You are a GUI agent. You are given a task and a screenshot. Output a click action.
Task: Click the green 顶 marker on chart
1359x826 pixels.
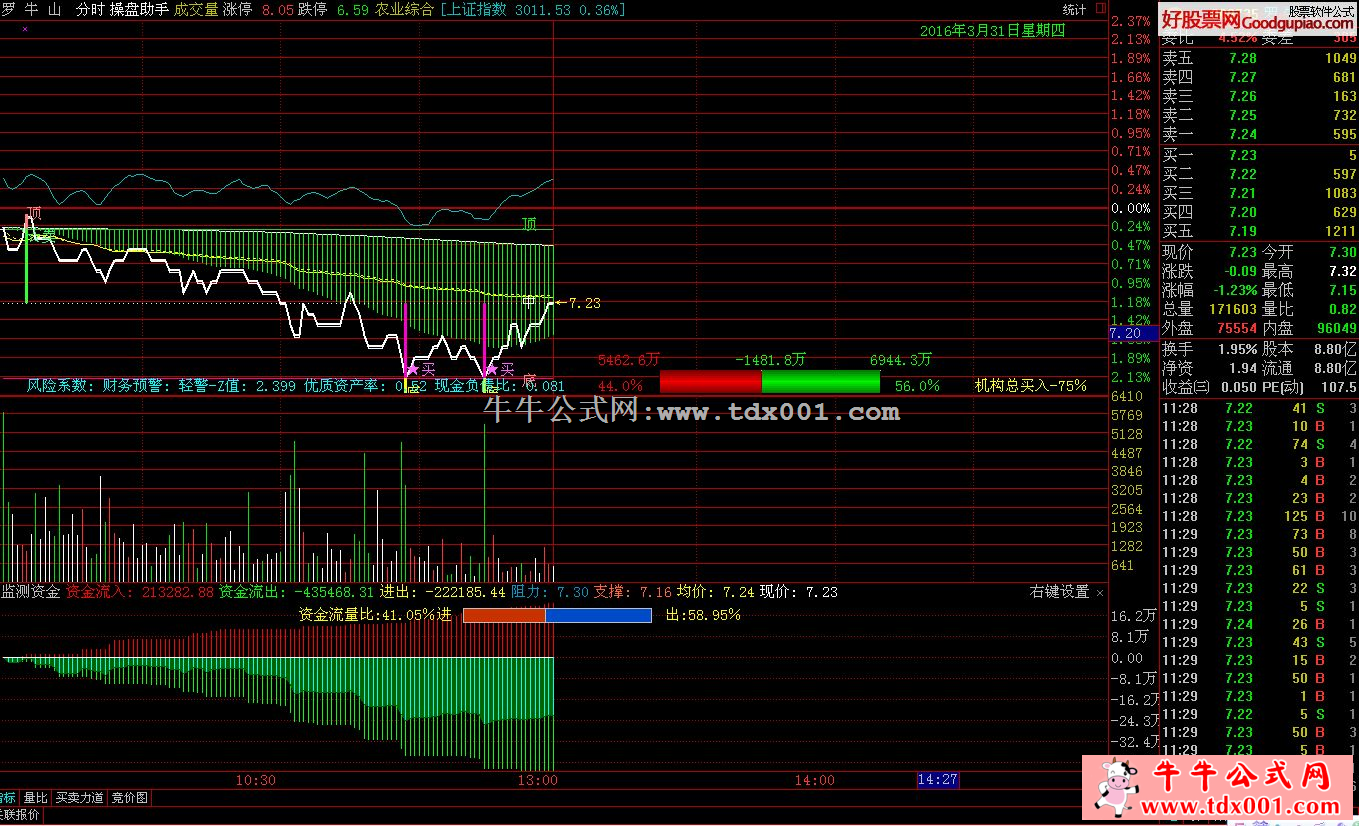(529, 224)
